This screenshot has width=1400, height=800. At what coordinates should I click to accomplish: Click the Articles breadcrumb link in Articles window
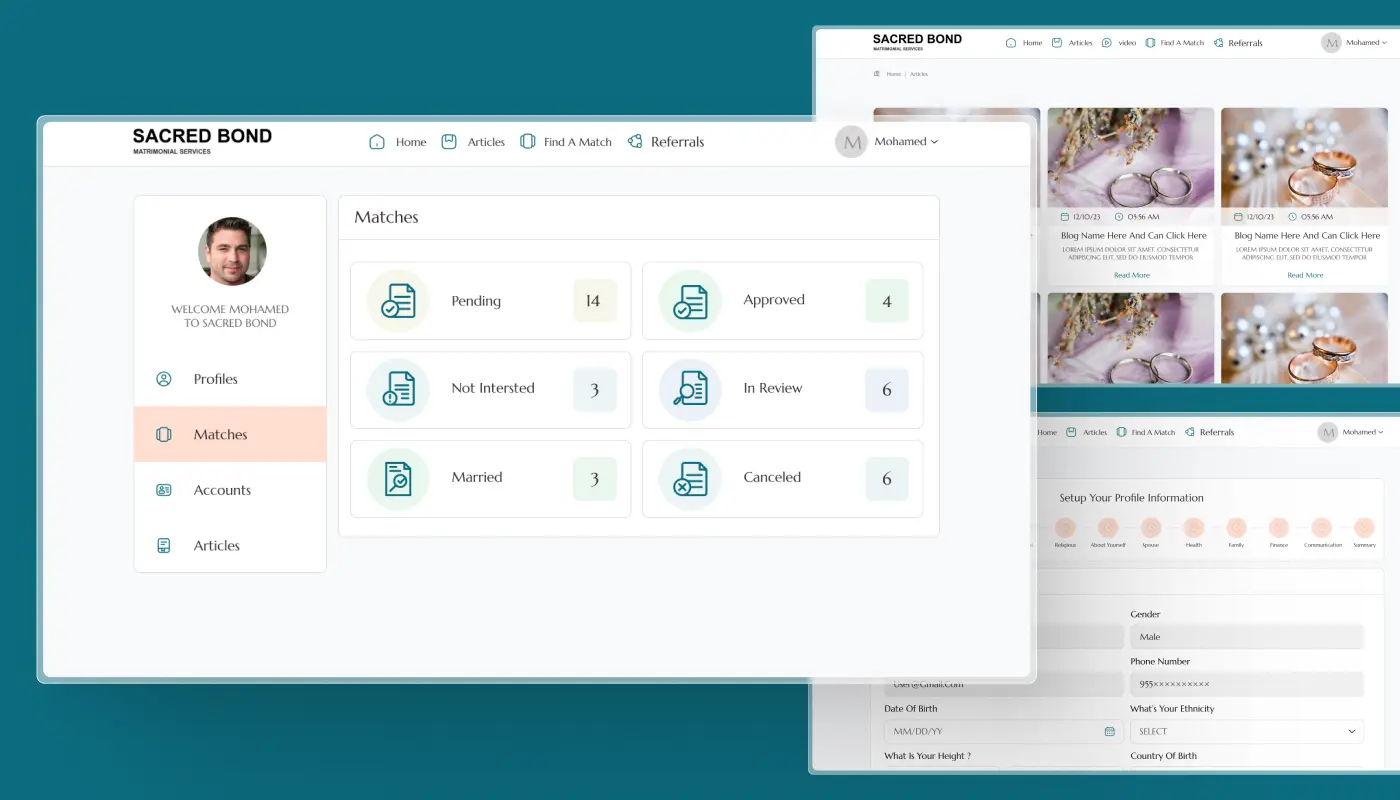click(918, 74)
